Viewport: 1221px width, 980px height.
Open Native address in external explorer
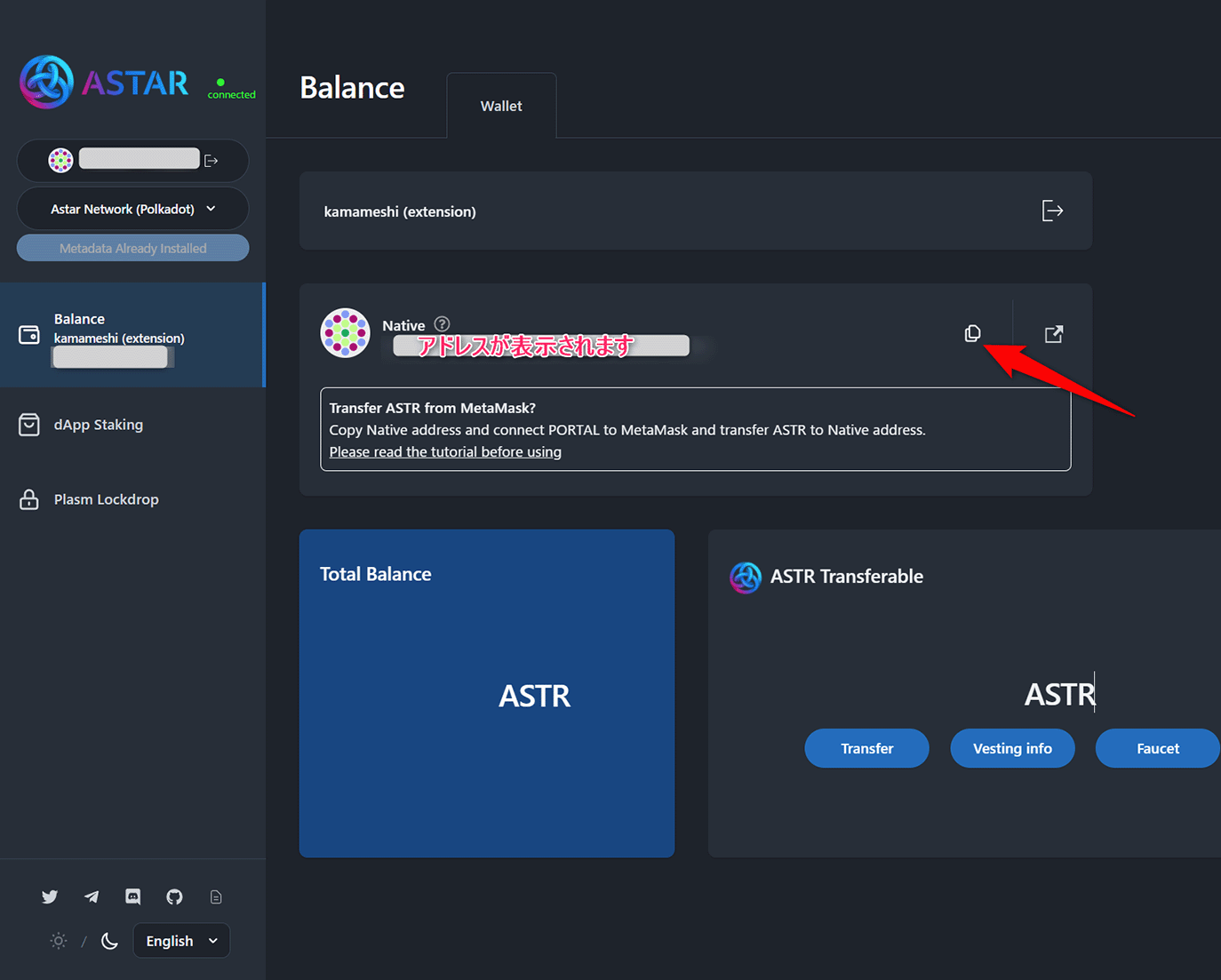tap(1054, 334)
